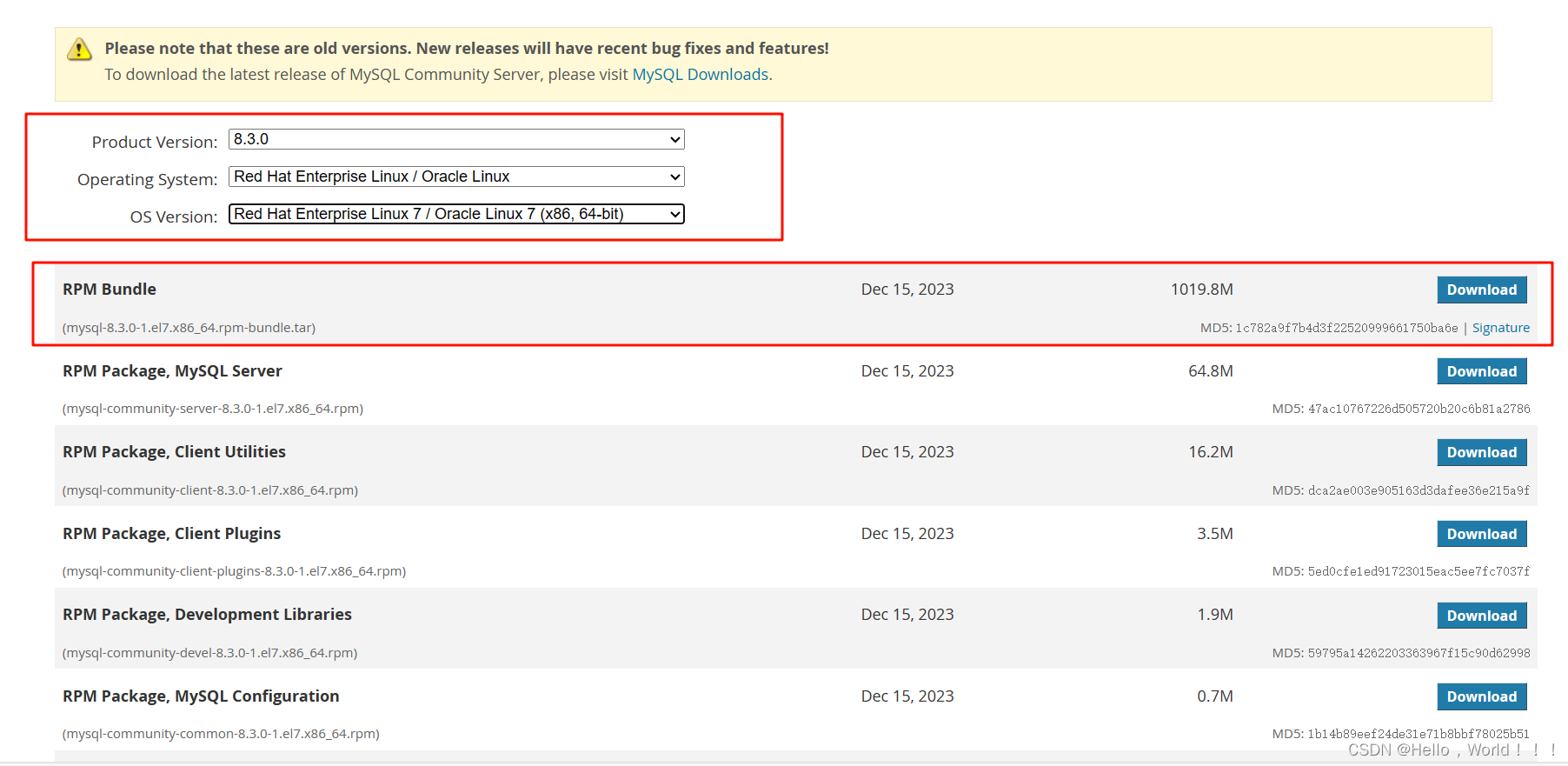Viewport: 1568px width, 766px height.
Task: Download the Client Plugins RPM package
Action: pos(1482,534)
